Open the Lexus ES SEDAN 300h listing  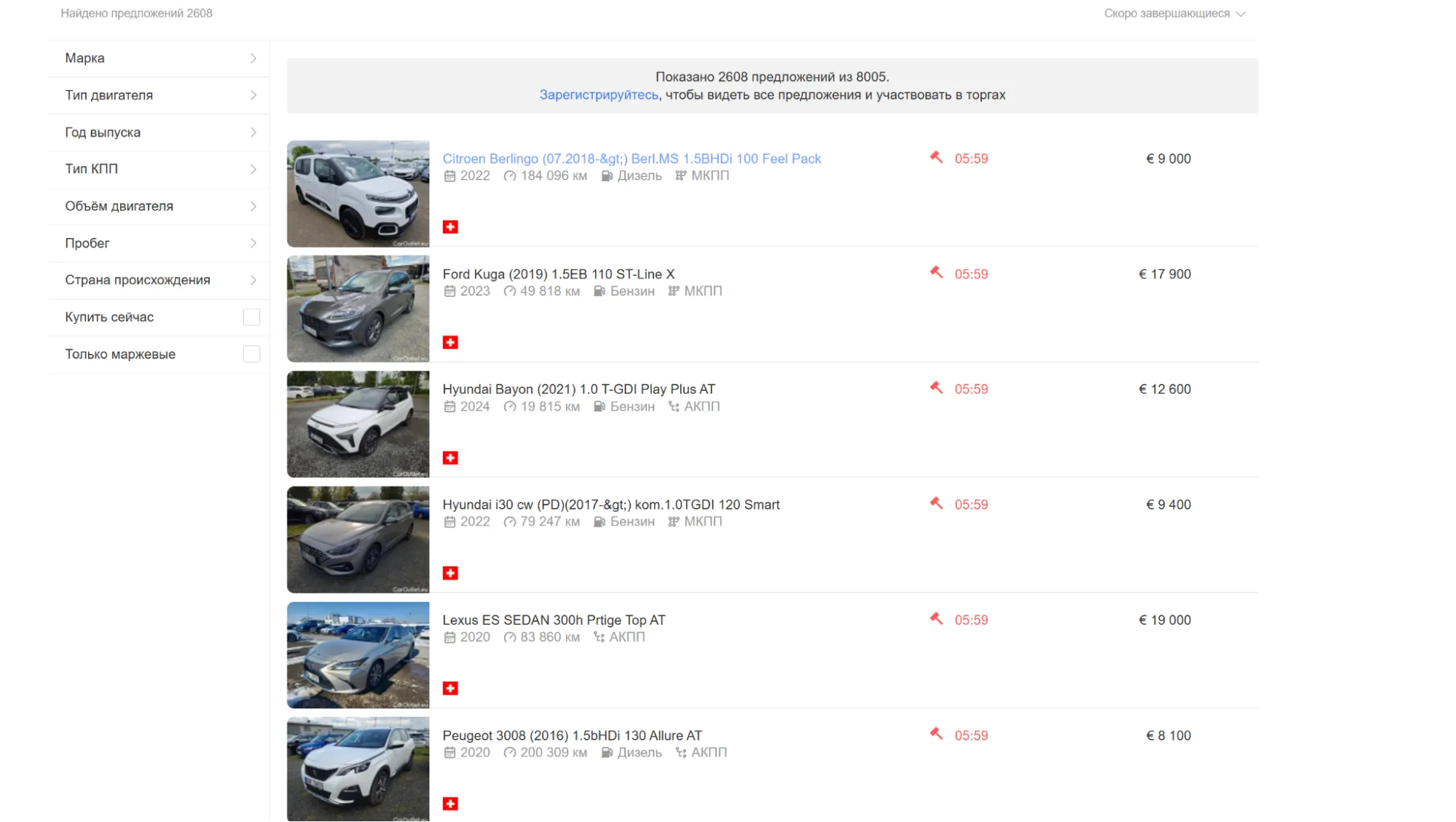click(x=554, y=620)
